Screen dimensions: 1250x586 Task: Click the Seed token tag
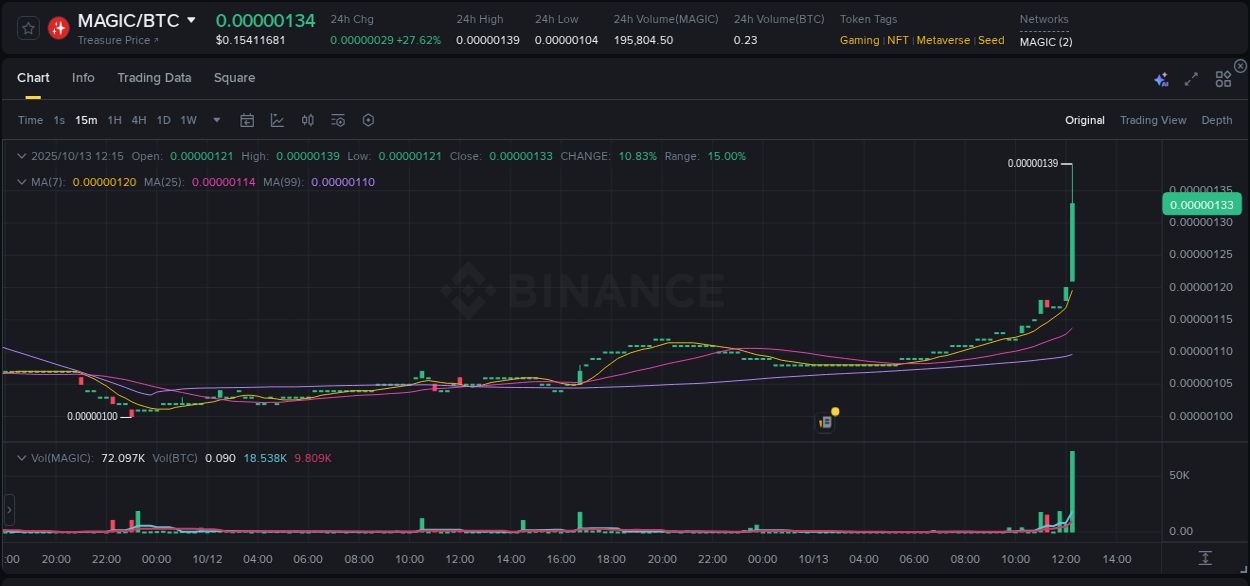point(990,40)
